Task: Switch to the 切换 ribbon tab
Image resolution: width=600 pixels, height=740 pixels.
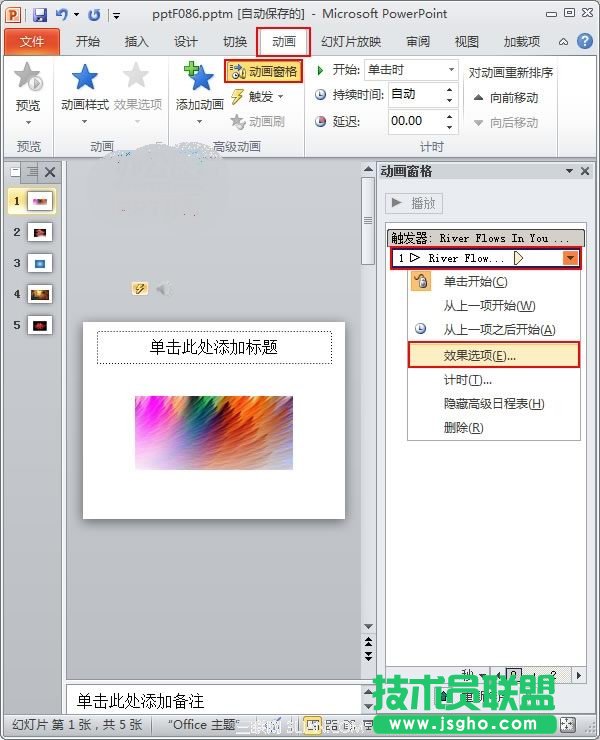Action: click(x=235, y=42)
